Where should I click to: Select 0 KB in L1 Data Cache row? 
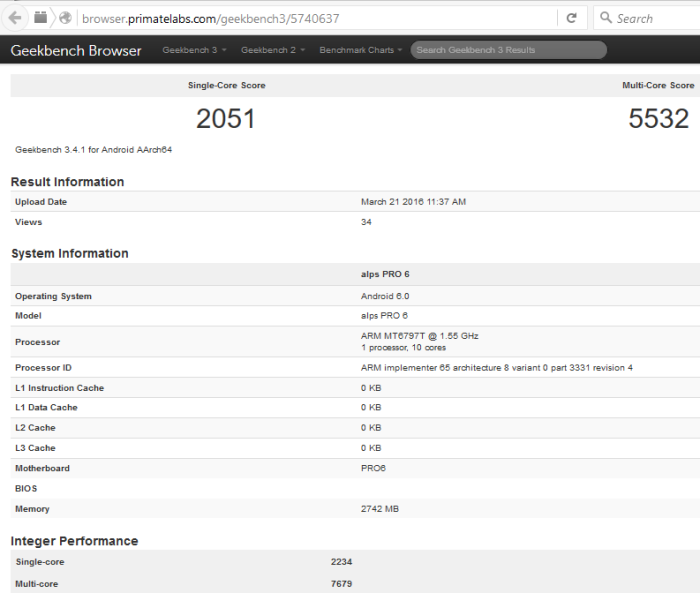coord(371,407)
